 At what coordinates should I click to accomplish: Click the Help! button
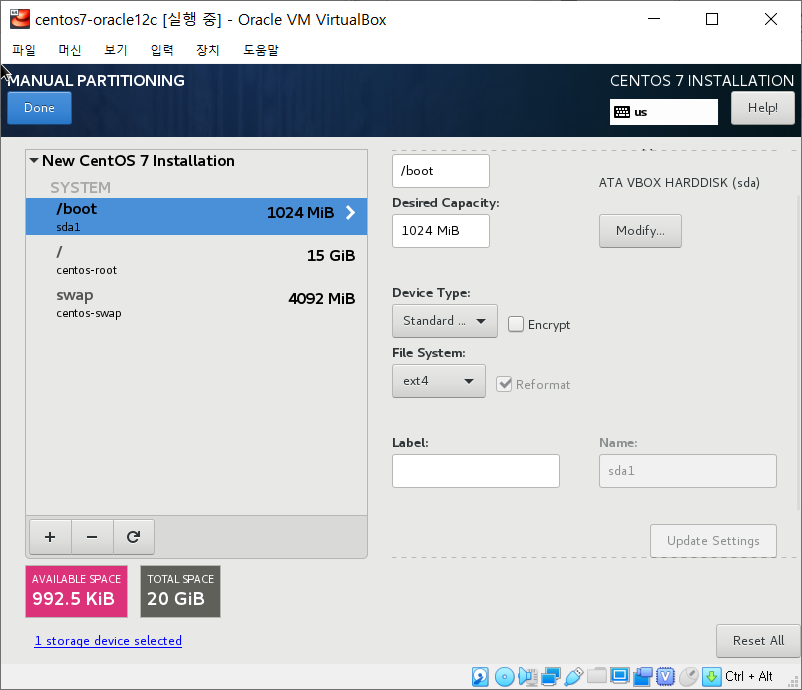(x=763, y=108)
